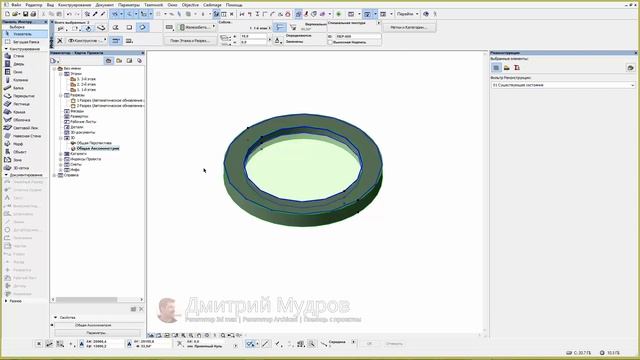Open the Renovation Filter dropdown

563,85
